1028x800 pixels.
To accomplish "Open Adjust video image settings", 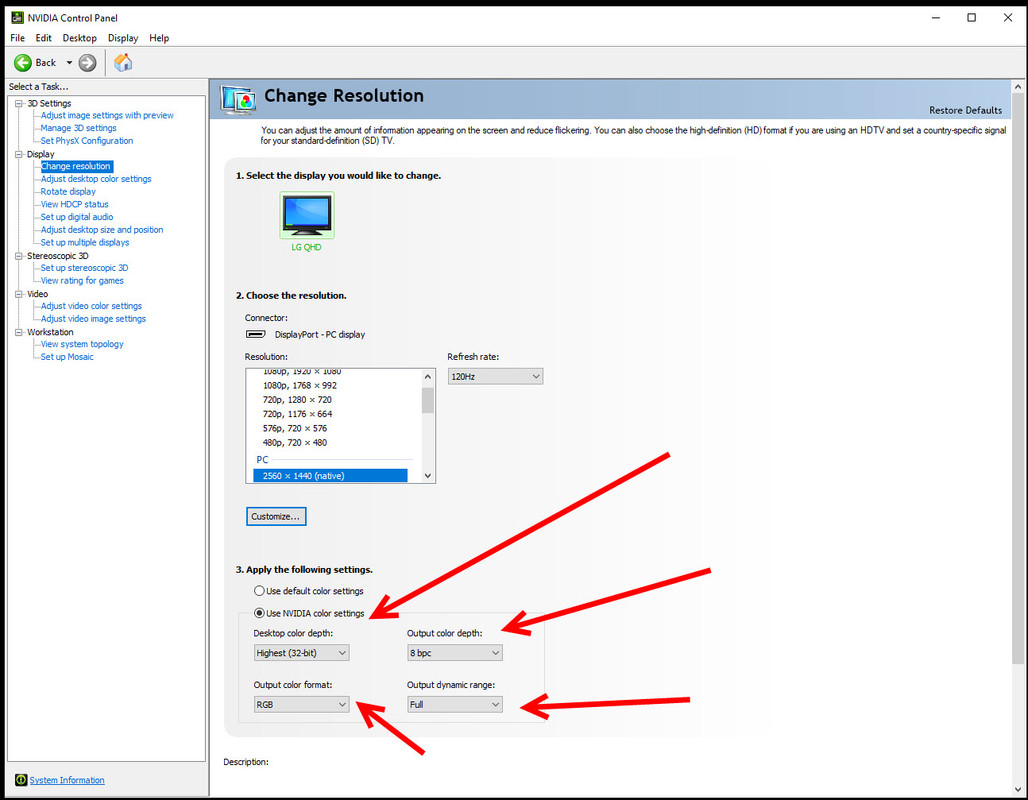I will 93,319.
